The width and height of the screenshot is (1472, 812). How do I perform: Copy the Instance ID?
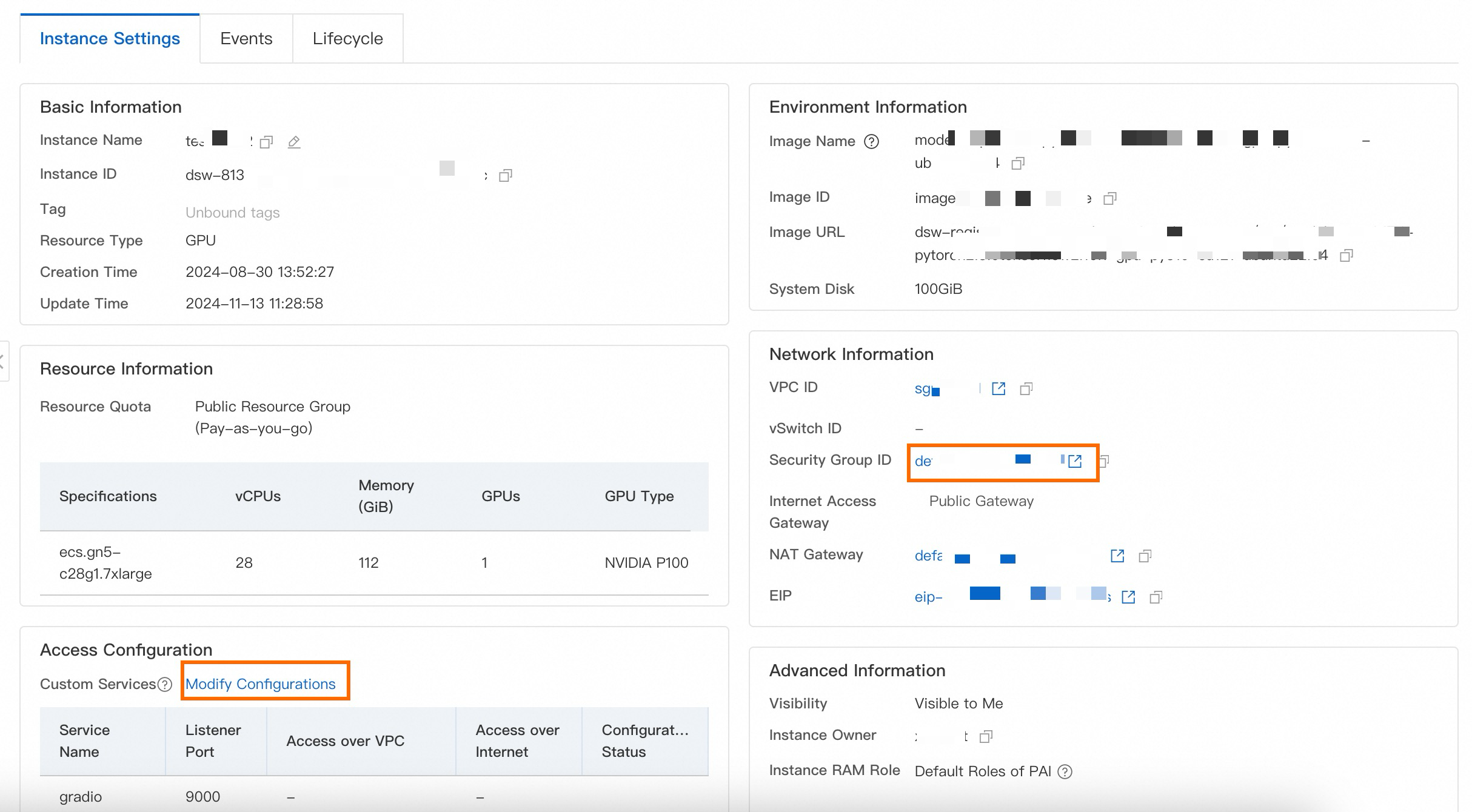point(505,176)
